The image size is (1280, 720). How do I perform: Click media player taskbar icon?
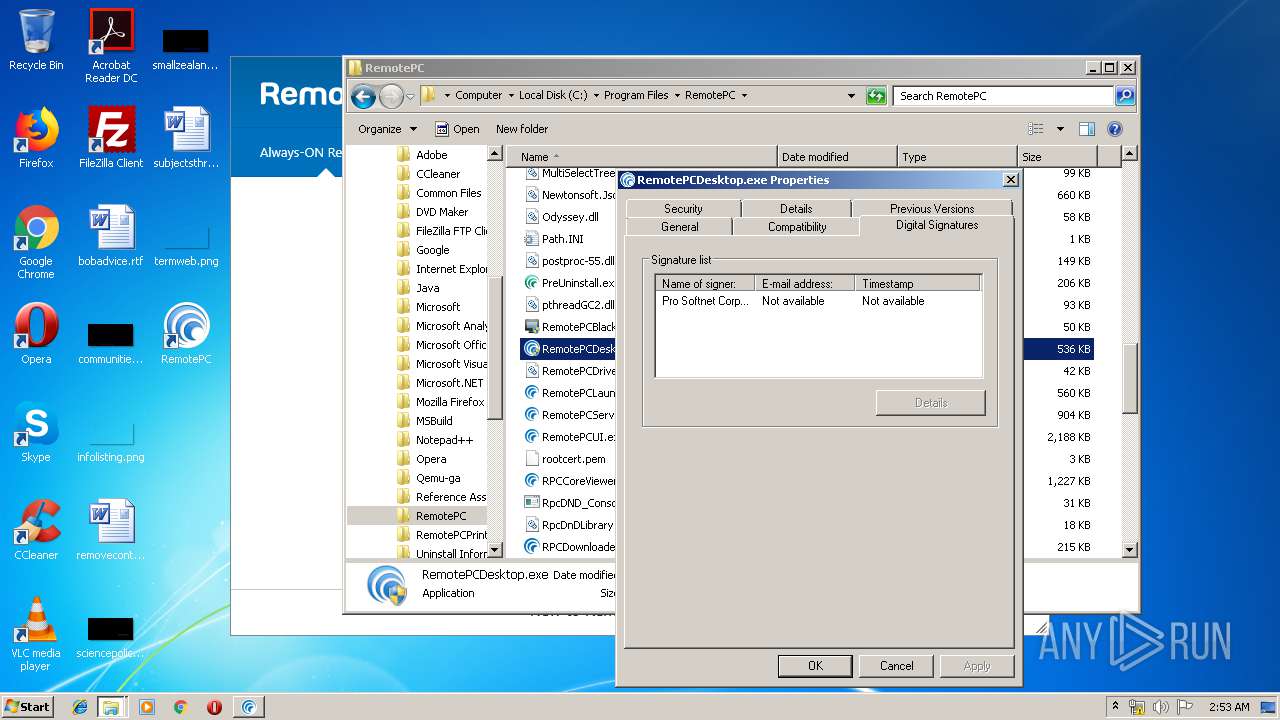pos(147,707)
